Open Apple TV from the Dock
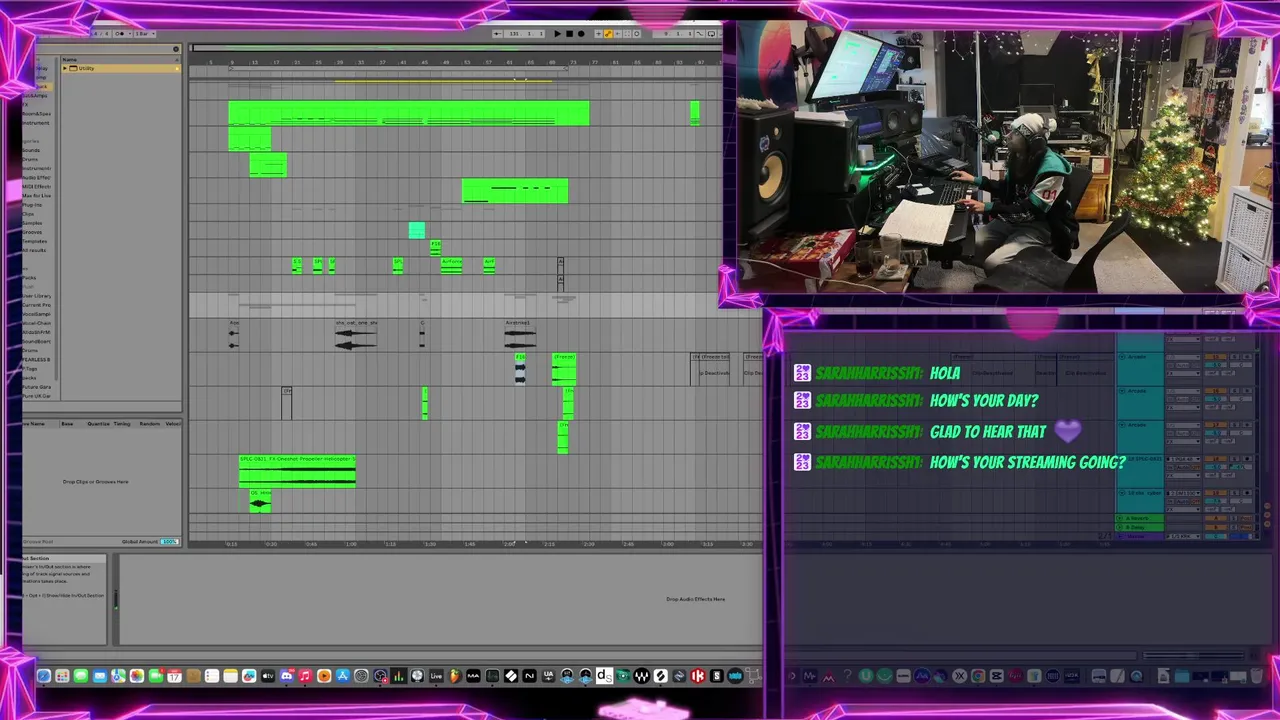Image resolution: width=1280 pixels, height=720 pixels. 268,676
